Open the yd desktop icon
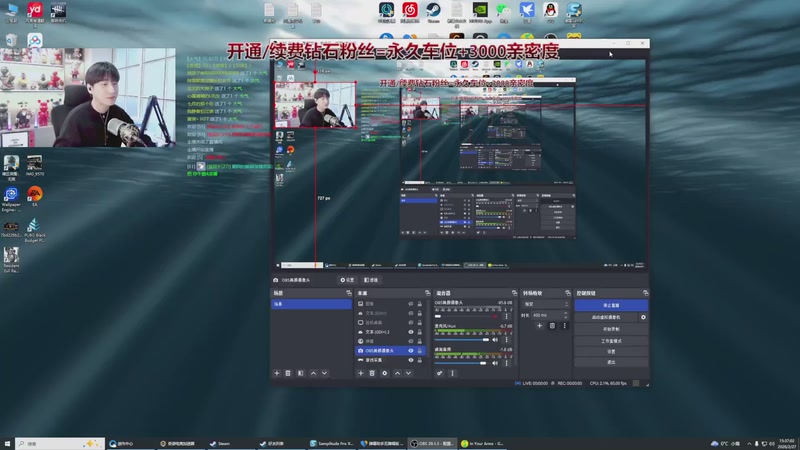The height and width of the screenshot is (450, 800). click(x=35, y=12)
